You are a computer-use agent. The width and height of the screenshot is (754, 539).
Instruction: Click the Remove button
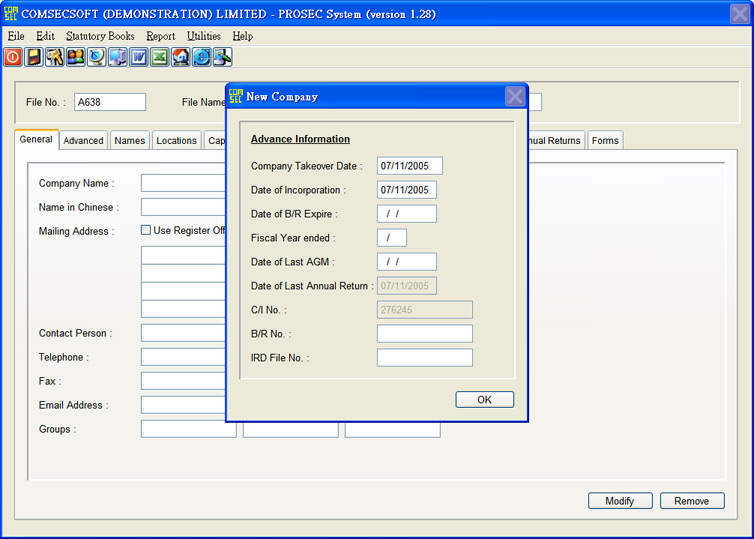[x=691, y=501]
